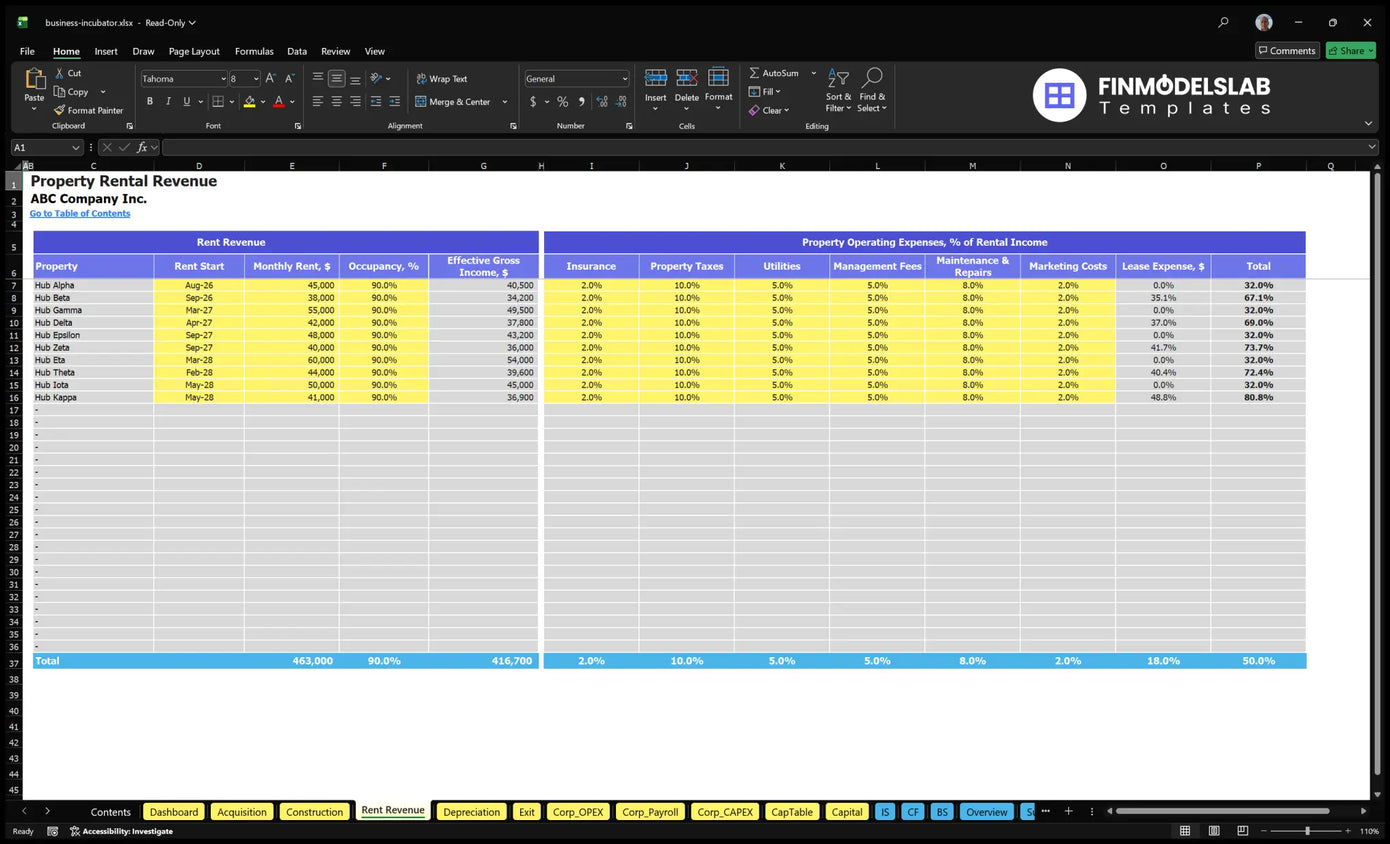Apply Comma Style format
This screenshot has height=844, width=1390.
(x=581, y=101)
